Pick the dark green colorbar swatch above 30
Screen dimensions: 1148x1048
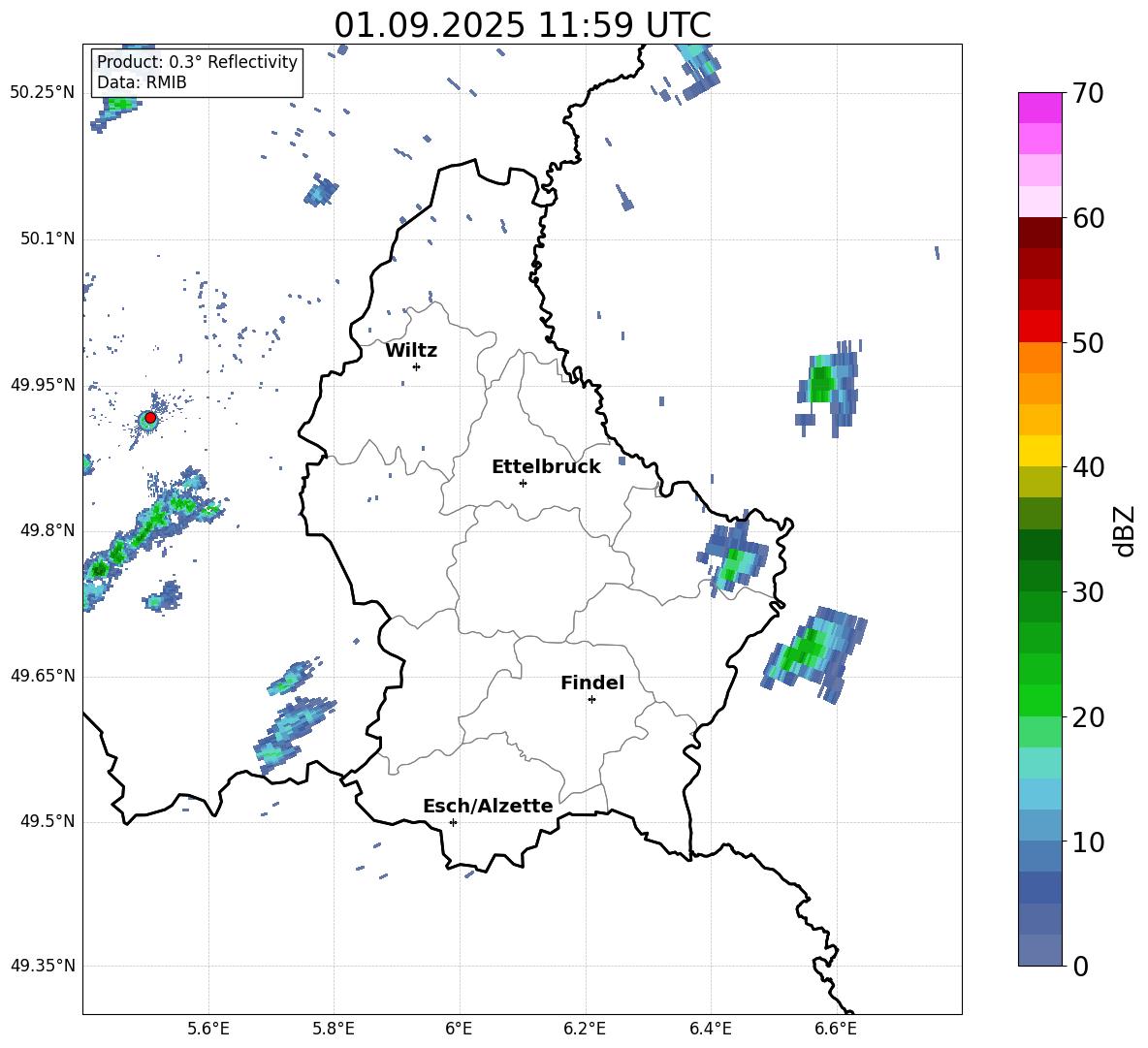(x=1039, y=575)
